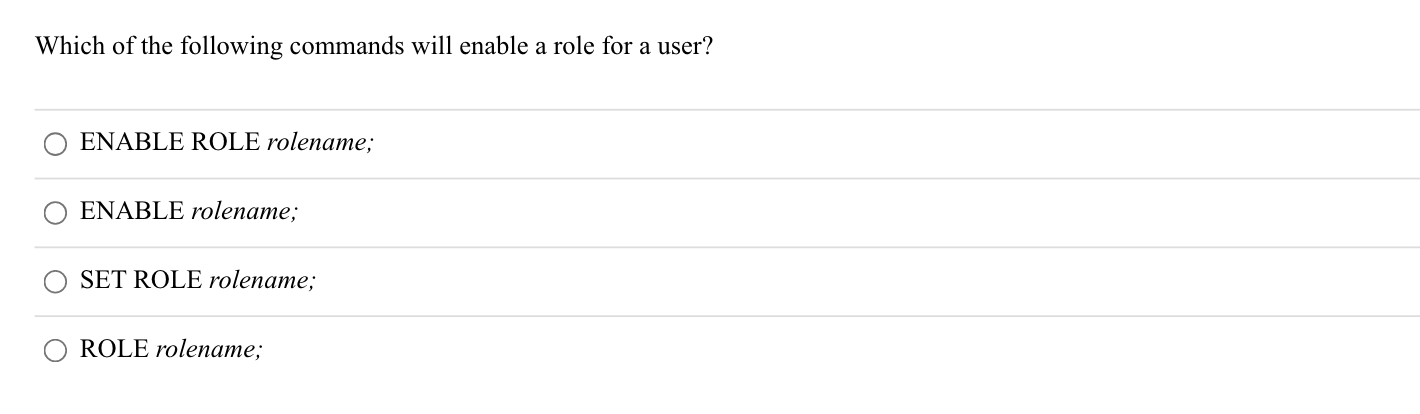Mark the "ROLE rolename;" radio button
1420x414 pixels.
[x=56, y=351]
